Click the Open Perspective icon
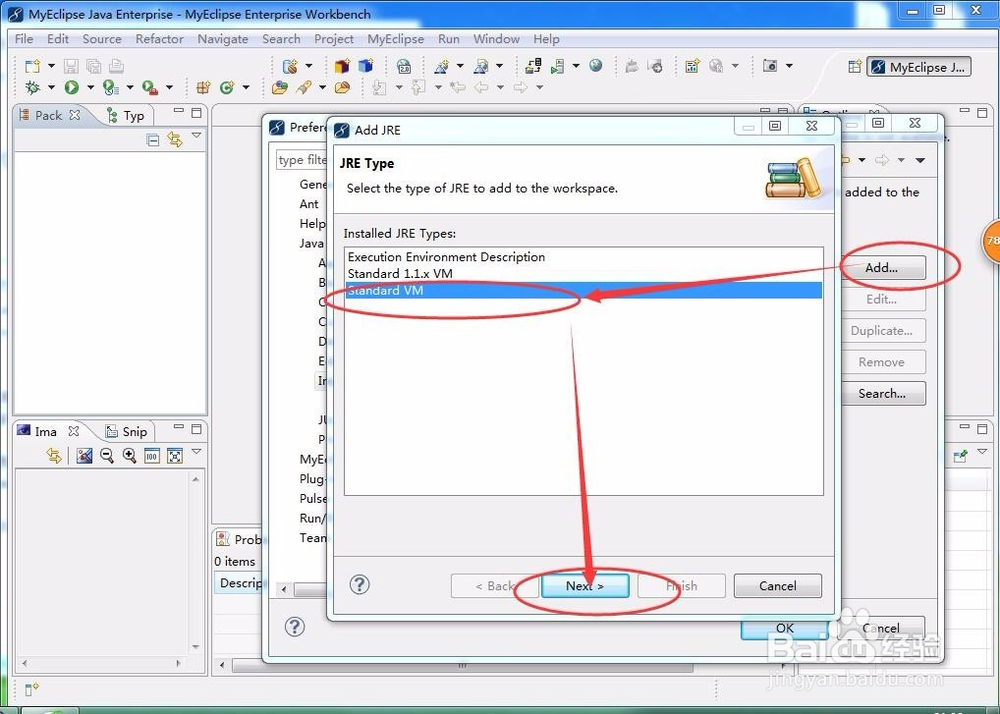This screenshot has width=1000, height=714. [x=855, y=66]
